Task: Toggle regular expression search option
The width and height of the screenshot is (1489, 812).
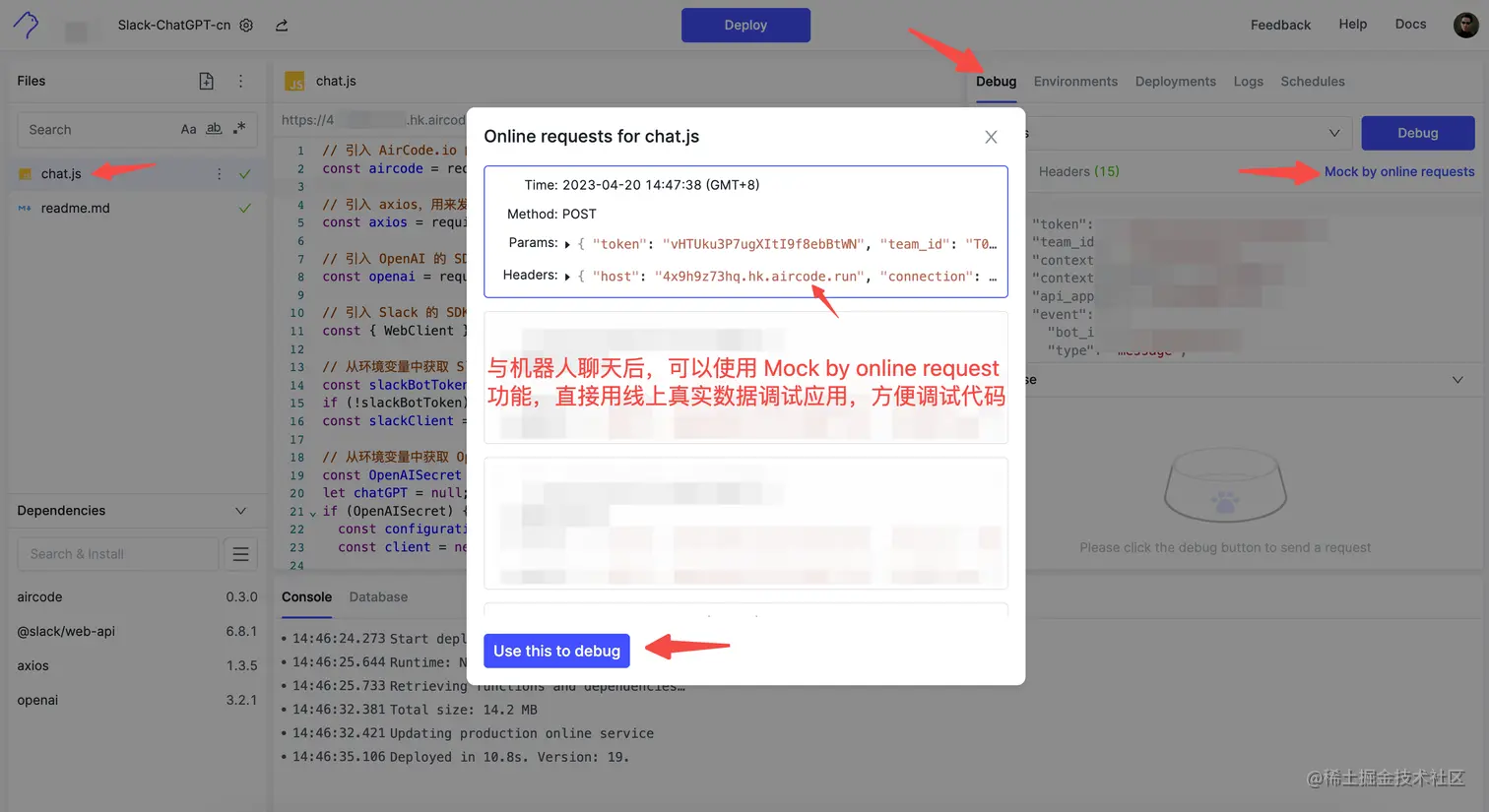Action: pyautogui.click(x=239, y=129)
